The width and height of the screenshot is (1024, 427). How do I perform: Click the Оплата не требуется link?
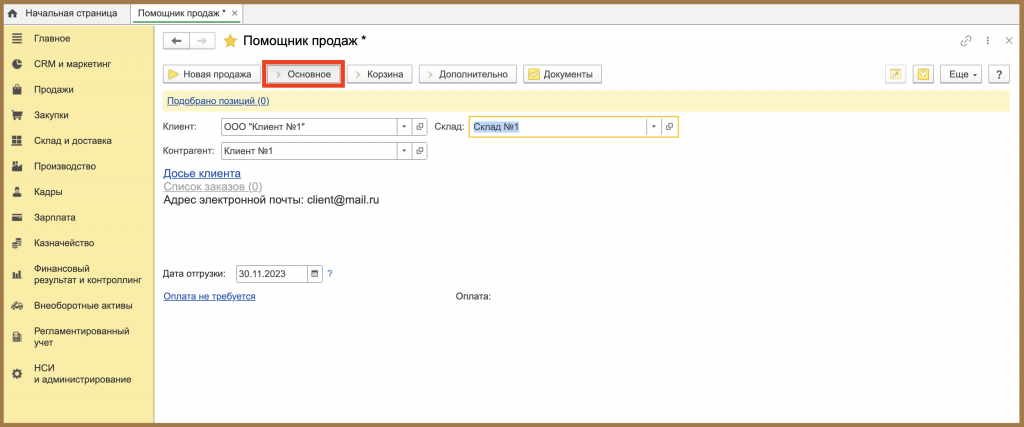tap(210, 296)
